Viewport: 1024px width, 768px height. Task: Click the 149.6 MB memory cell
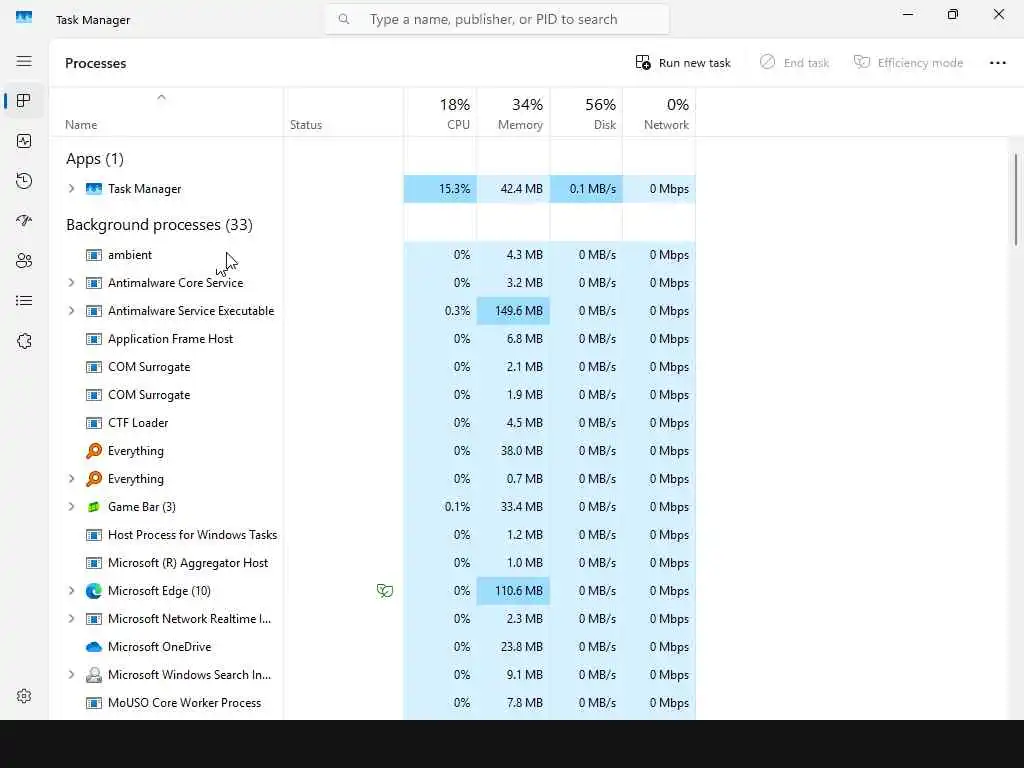[x=513, y=311]
